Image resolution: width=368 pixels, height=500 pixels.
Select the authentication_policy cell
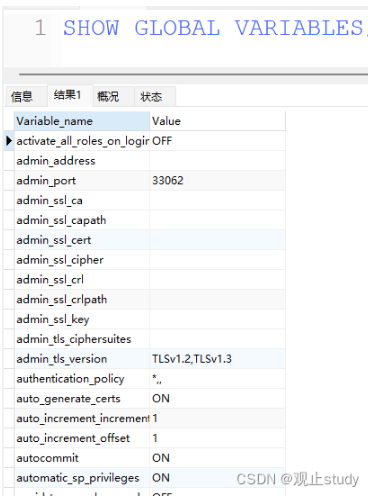(x=82, y=379)
